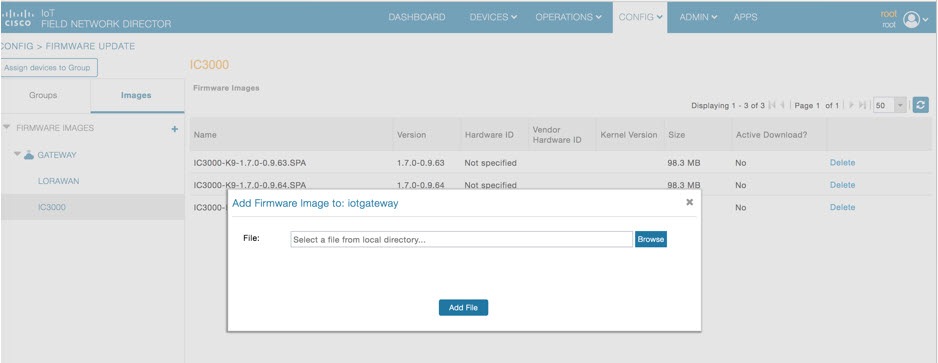The width and height of the screenshot is (938, 363).
Task: Delete IC3000-K9-1.7.0-0.9.63.SPA image
Action: click(x=842, y=163)
